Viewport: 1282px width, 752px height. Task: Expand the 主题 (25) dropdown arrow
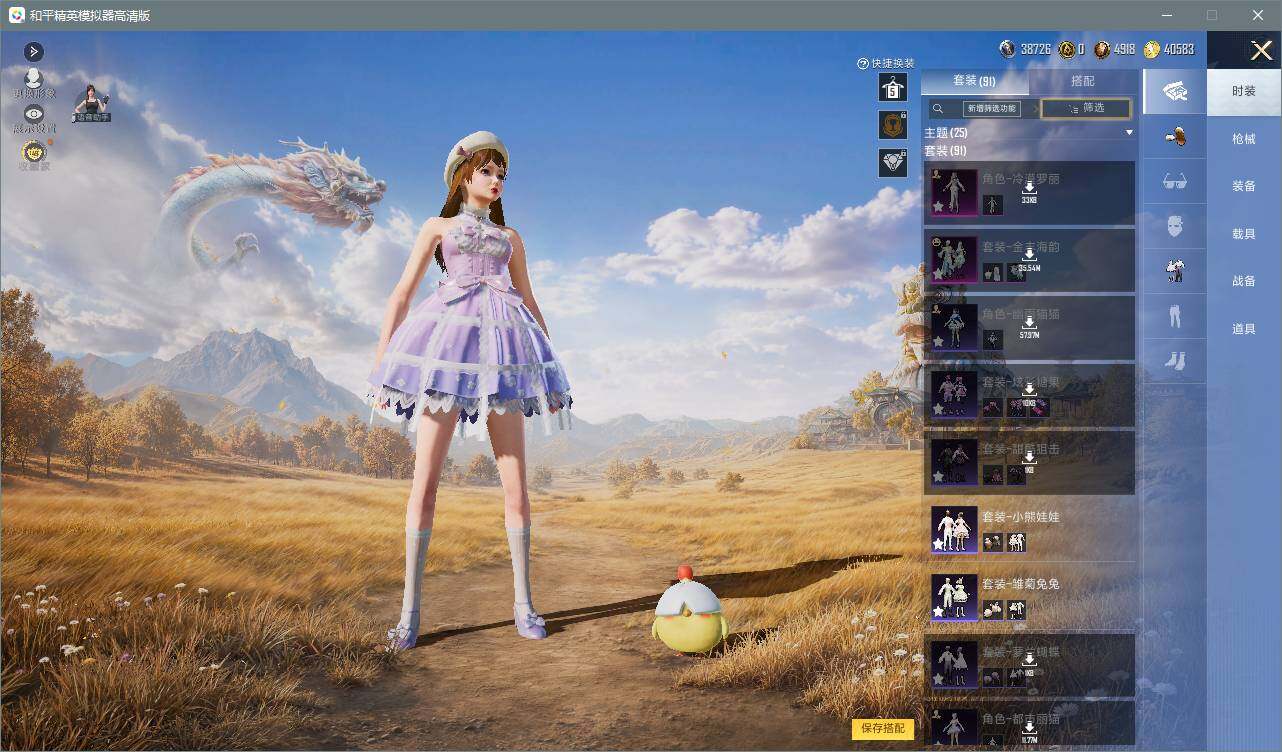pyautogui.click(x=1129, y=133)
